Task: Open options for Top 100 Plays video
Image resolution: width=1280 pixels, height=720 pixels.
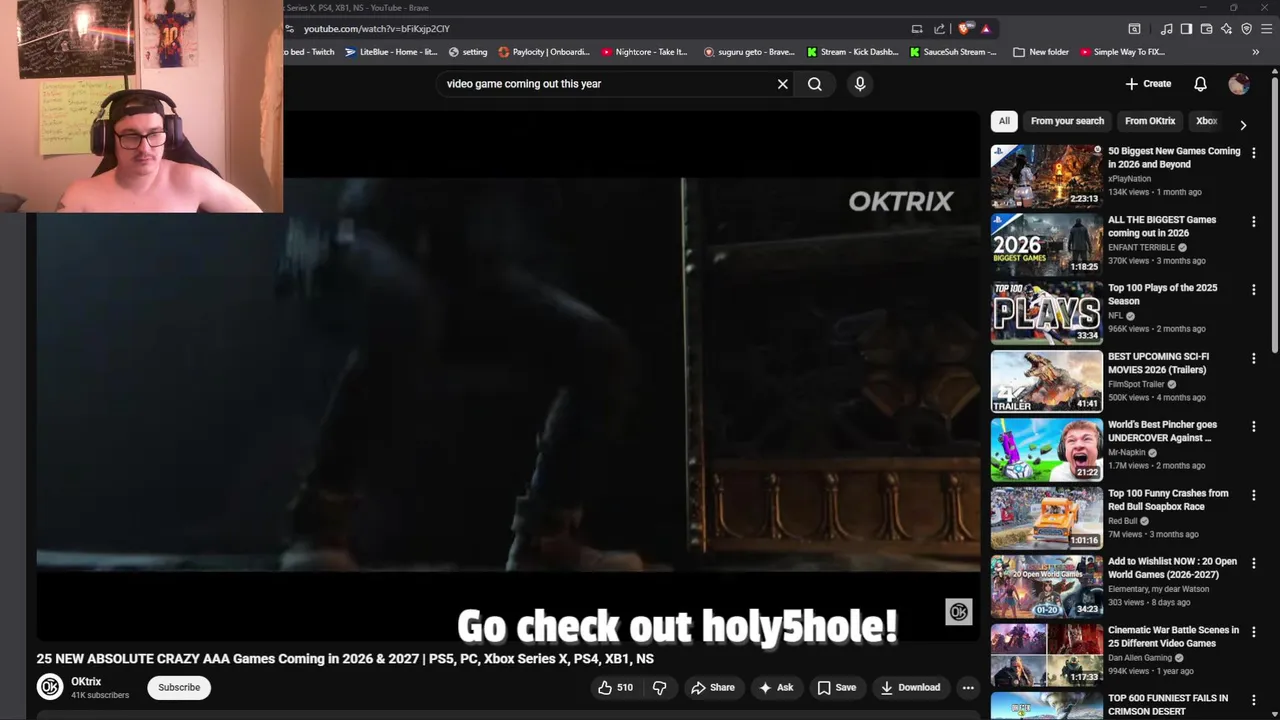Action: point(1253,290)
